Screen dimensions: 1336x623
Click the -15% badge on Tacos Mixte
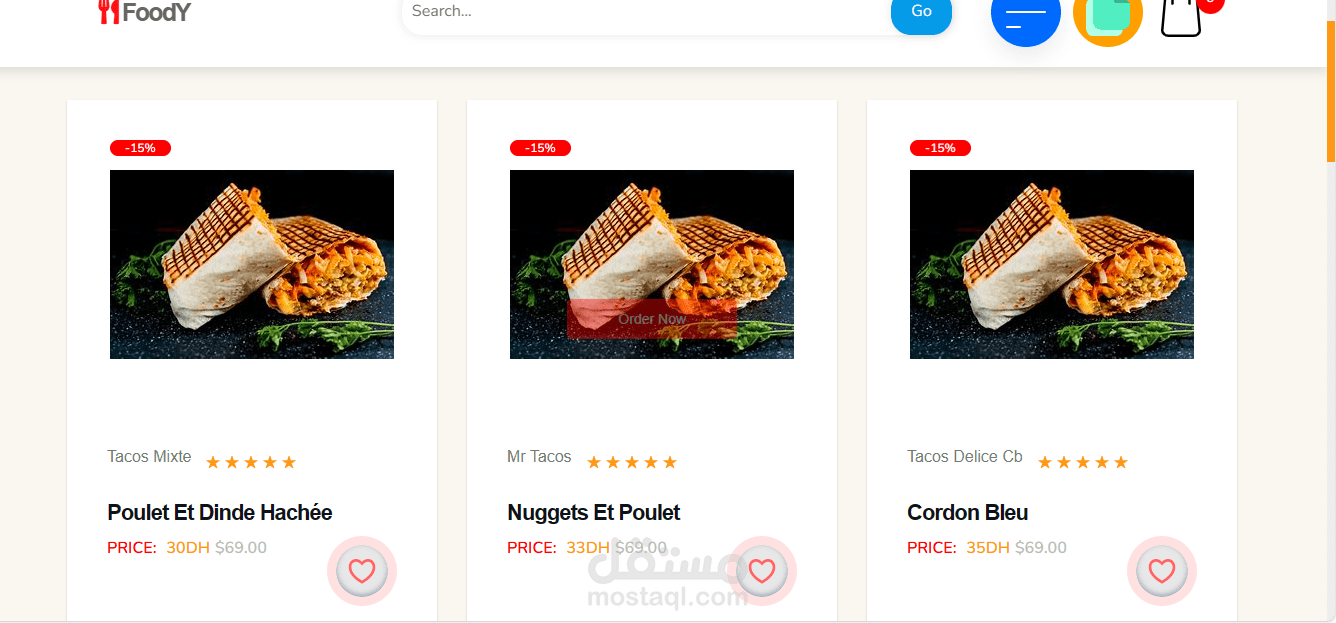pyautogui.click(x=140, y=148)
